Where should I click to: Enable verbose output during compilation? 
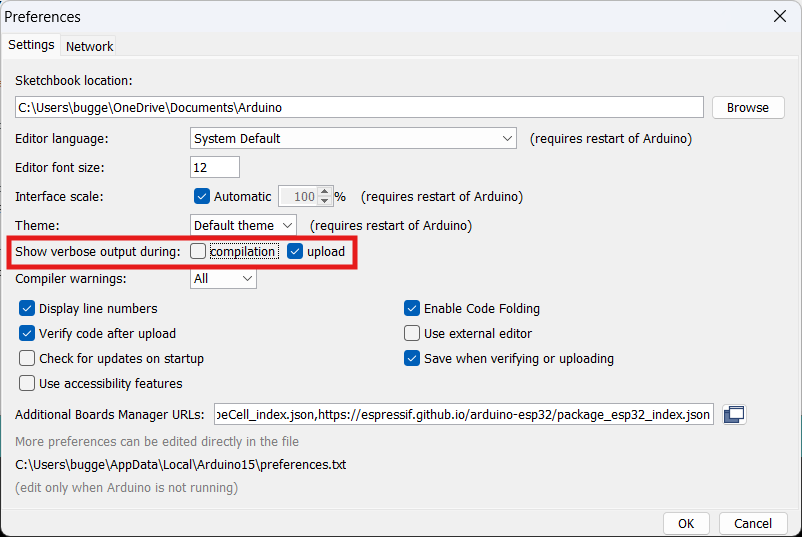tap(198, 251)
